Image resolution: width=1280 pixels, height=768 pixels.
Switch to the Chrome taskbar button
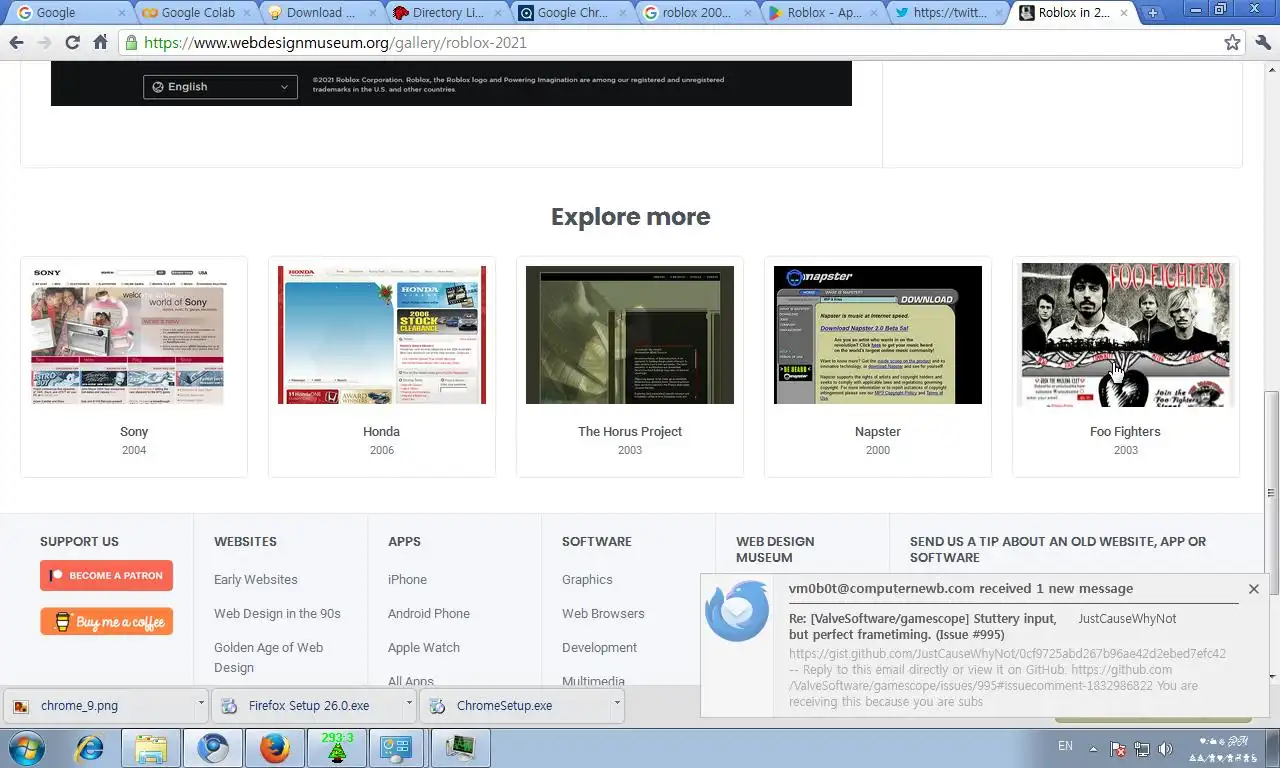pos(213,748)
